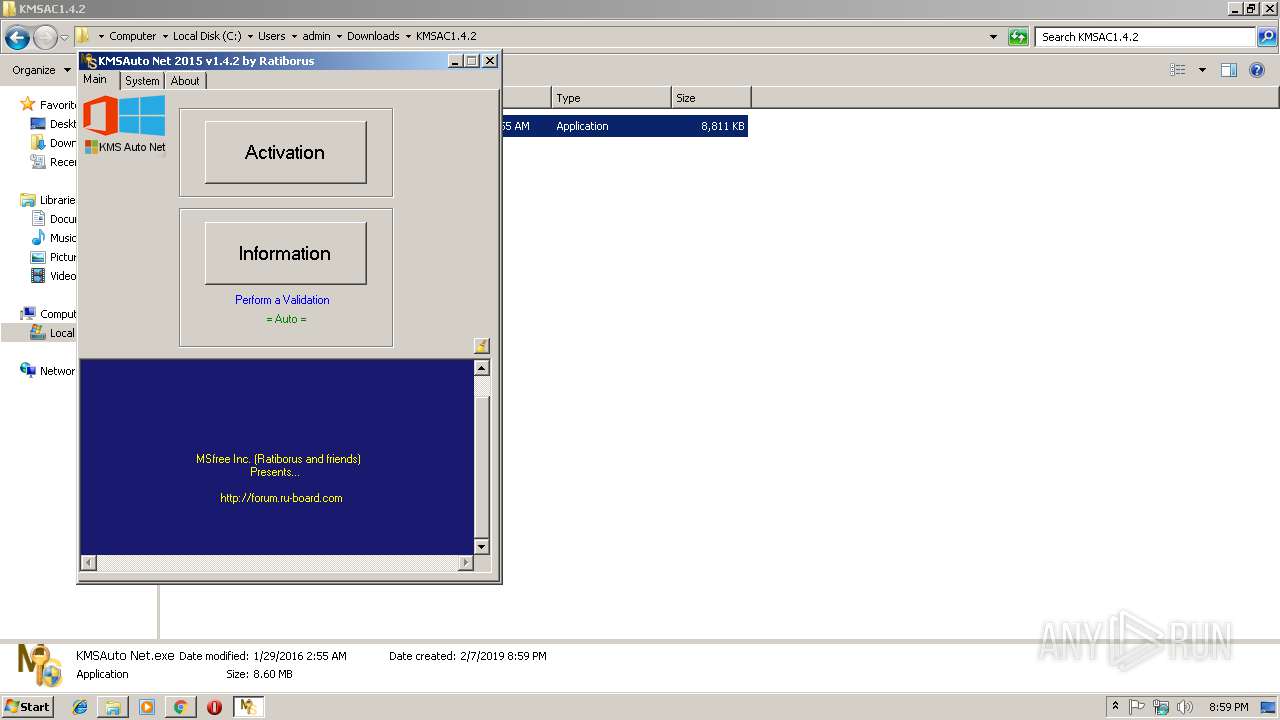Click the Explorer Help question mark icon
The image size is (1280, 720).
[1258, 70]
